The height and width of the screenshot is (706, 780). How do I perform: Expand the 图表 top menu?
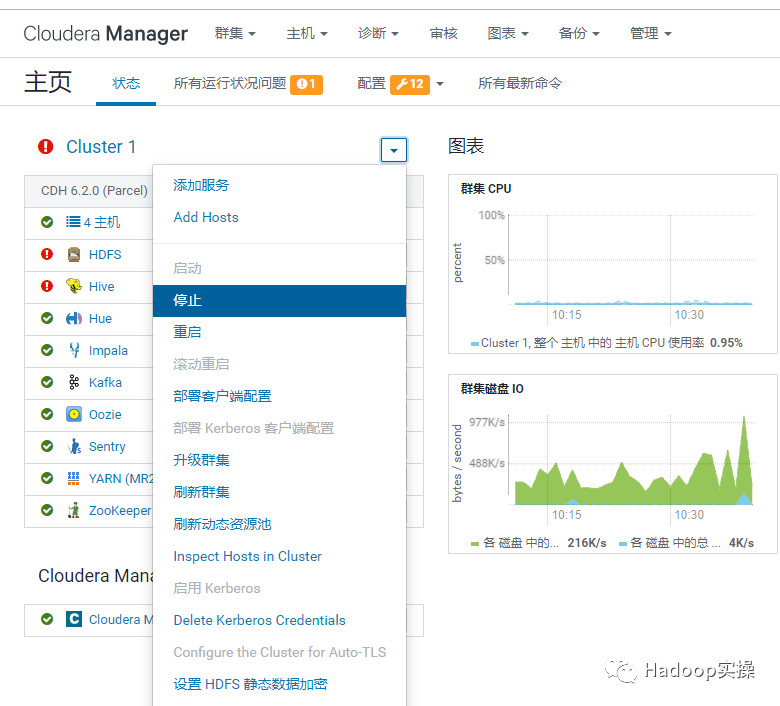click(508, 33)
